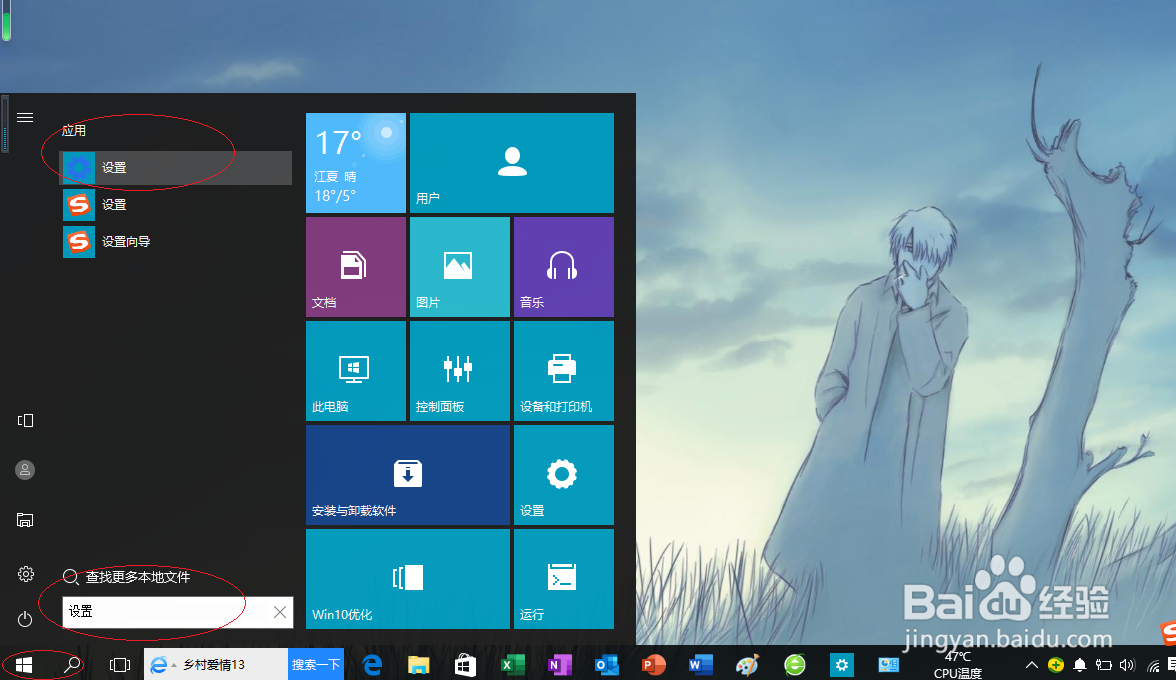Click the taskbar search box 乡村爱情13

(214, 665)
